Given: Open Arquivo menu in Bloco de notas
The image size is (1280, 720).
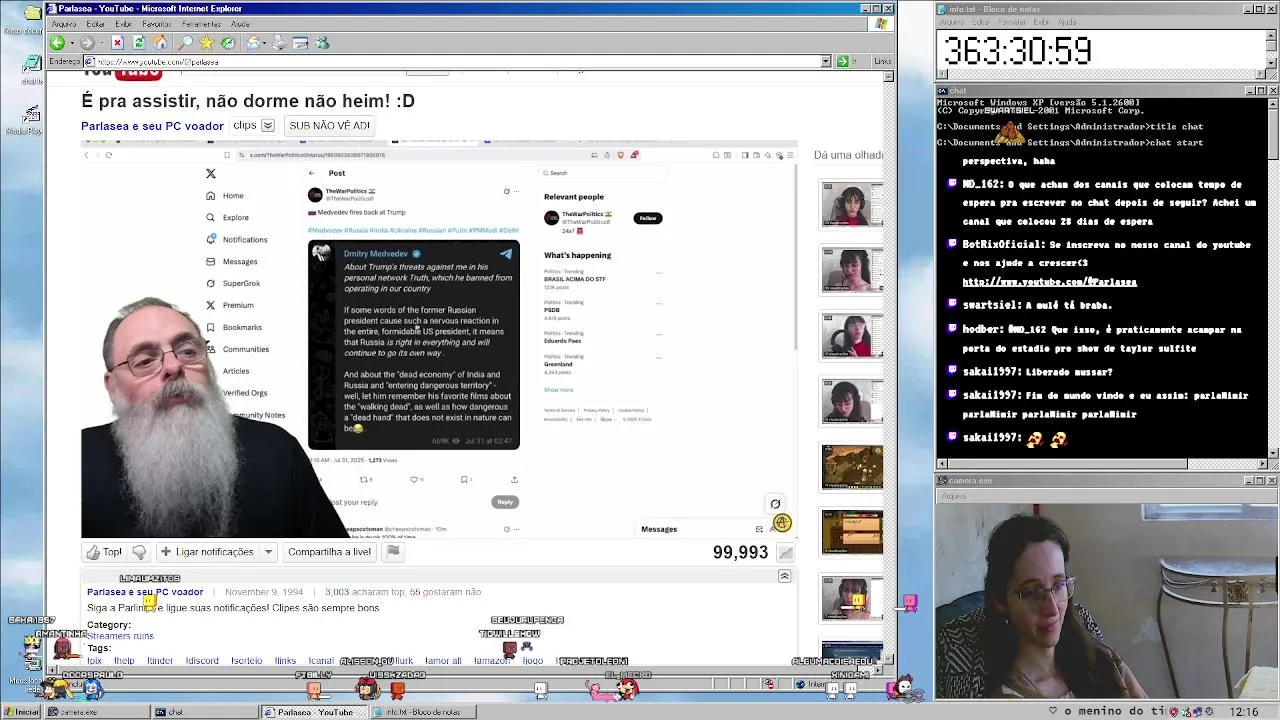Looking at the screenshot, I should (952, 22).
